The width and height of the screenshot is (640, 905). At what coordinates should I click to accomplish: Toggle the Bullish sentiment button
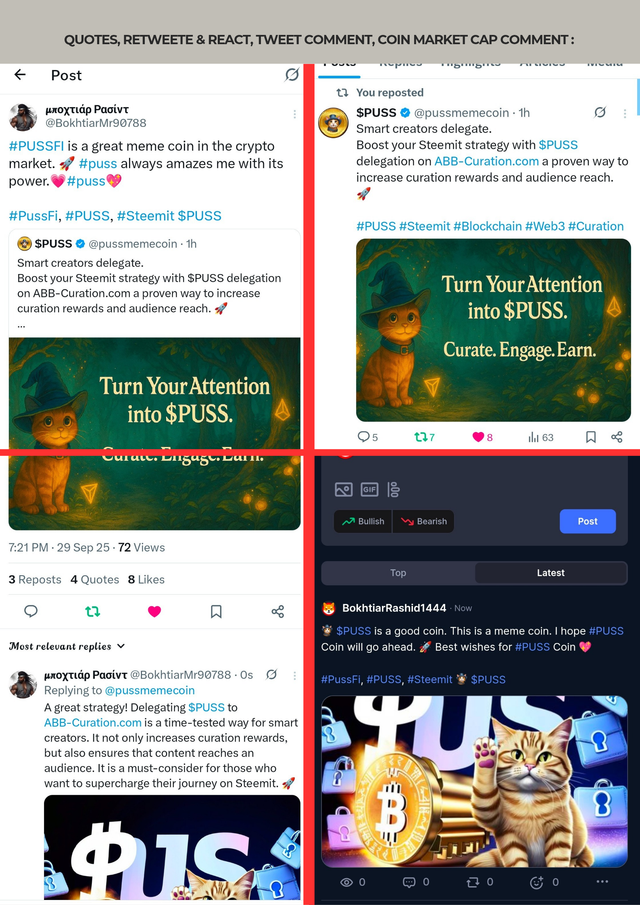point(363,521)
